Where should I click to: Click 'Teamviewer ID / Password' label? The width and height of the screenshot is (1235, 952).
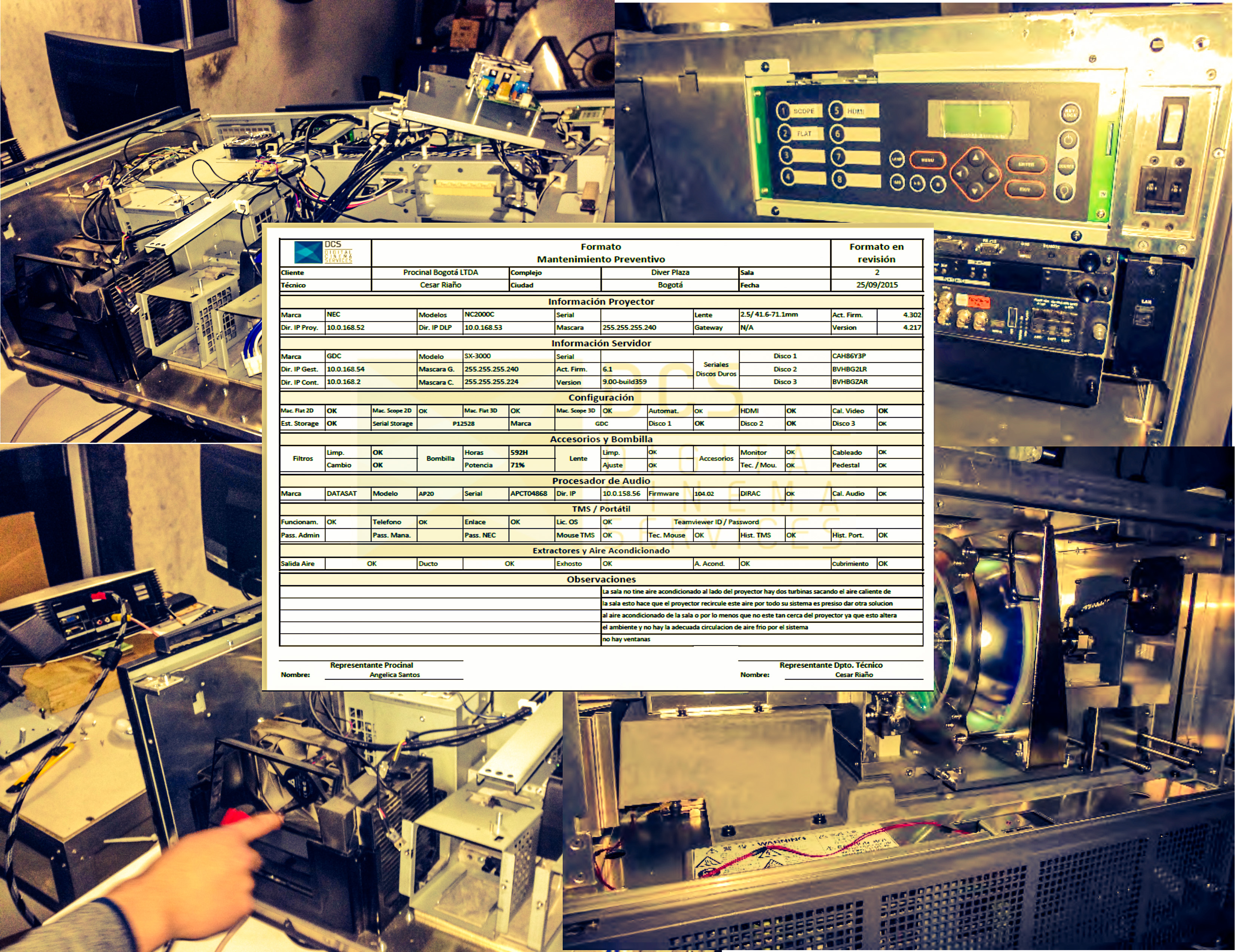(716, 522)
